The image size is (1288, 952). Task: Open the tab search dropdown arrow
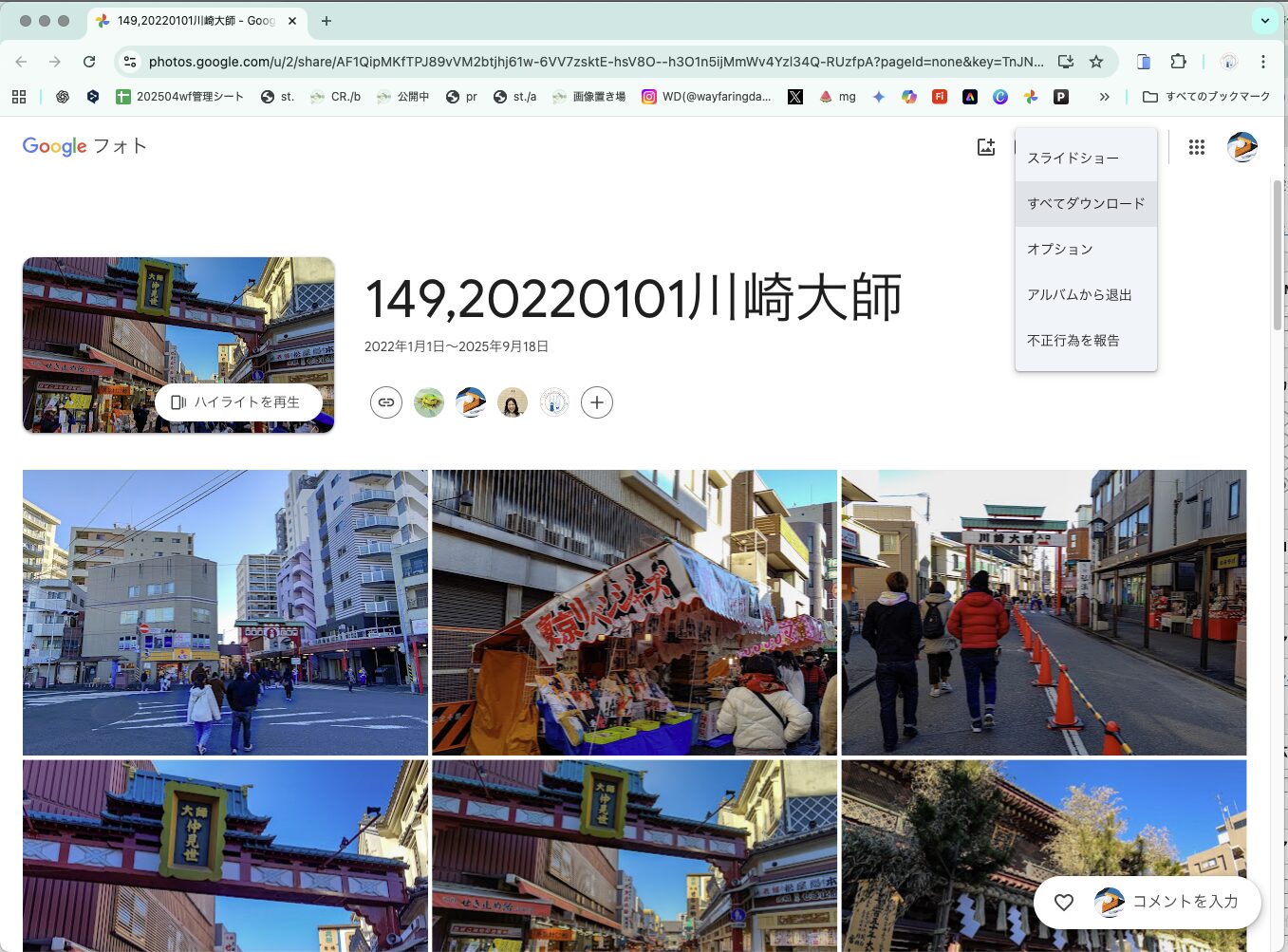[x=1264, y=20]
